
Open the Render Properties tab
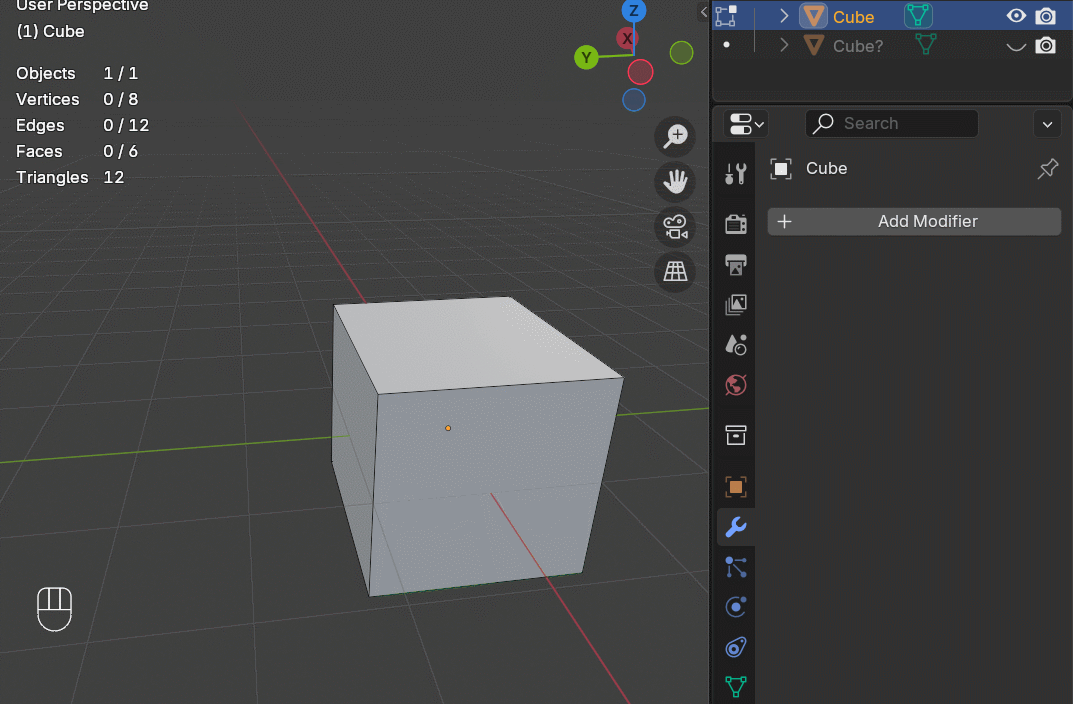point(735,224)
